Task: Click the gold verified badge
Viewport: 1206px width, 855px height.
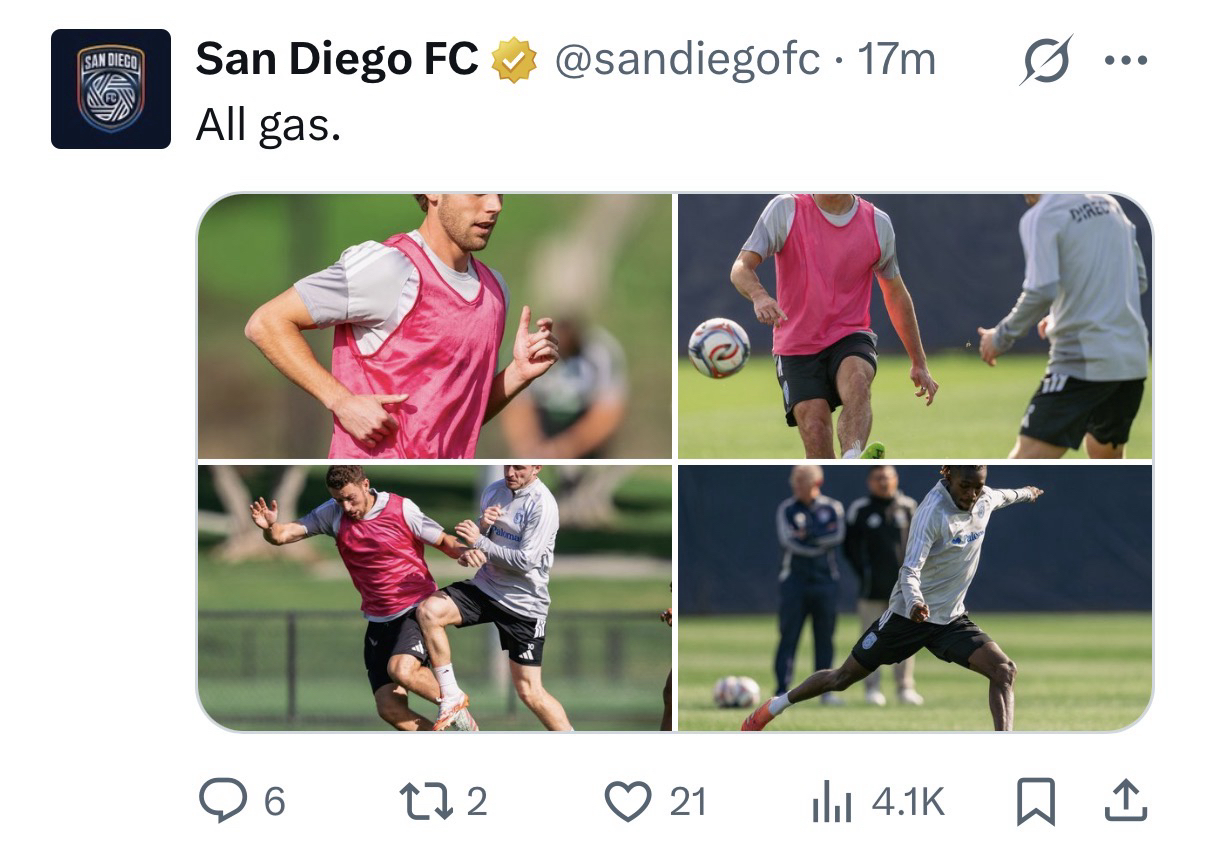Action: (x=514, y=62)
